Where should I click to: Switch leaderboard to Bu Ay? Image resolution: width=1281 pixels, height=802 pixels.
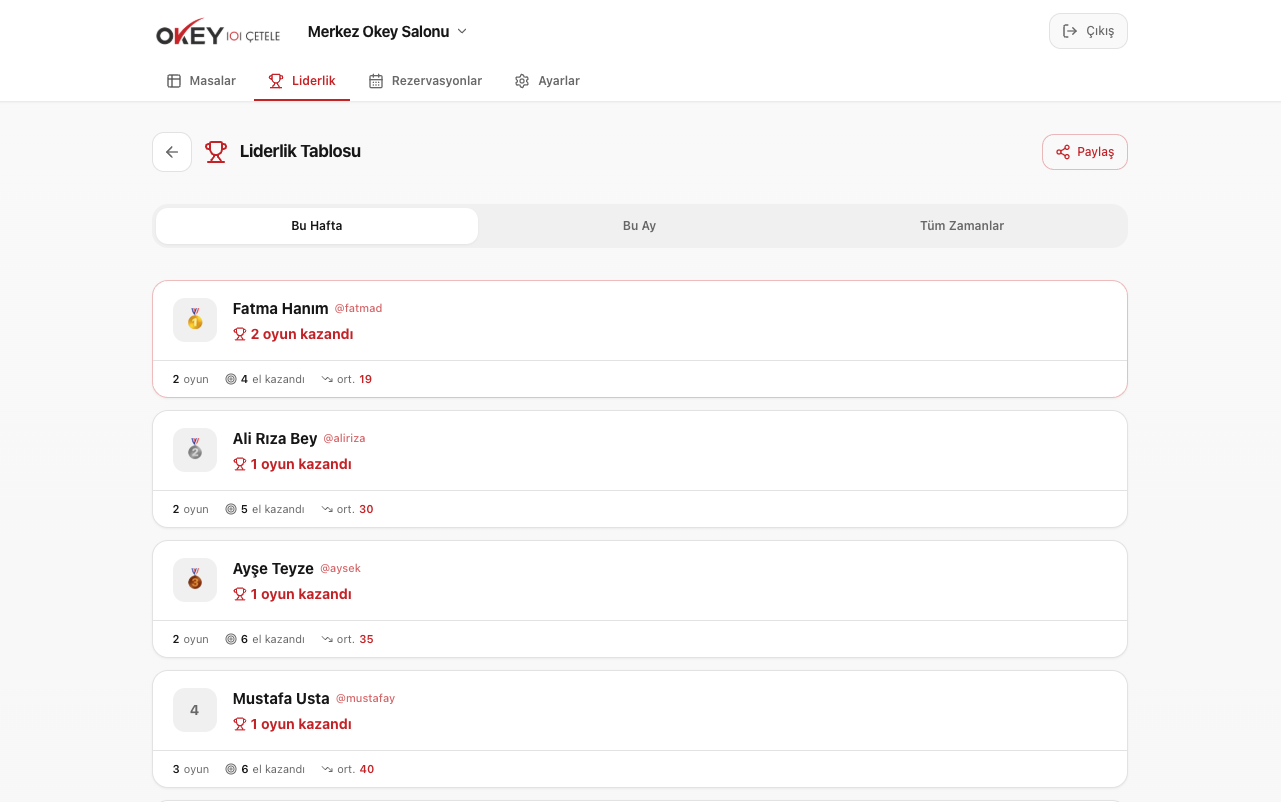point(639,226)
